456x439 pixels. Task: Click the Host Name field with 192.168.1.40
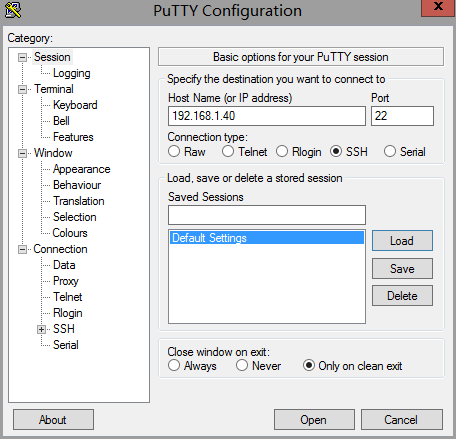tap(267, 116)
